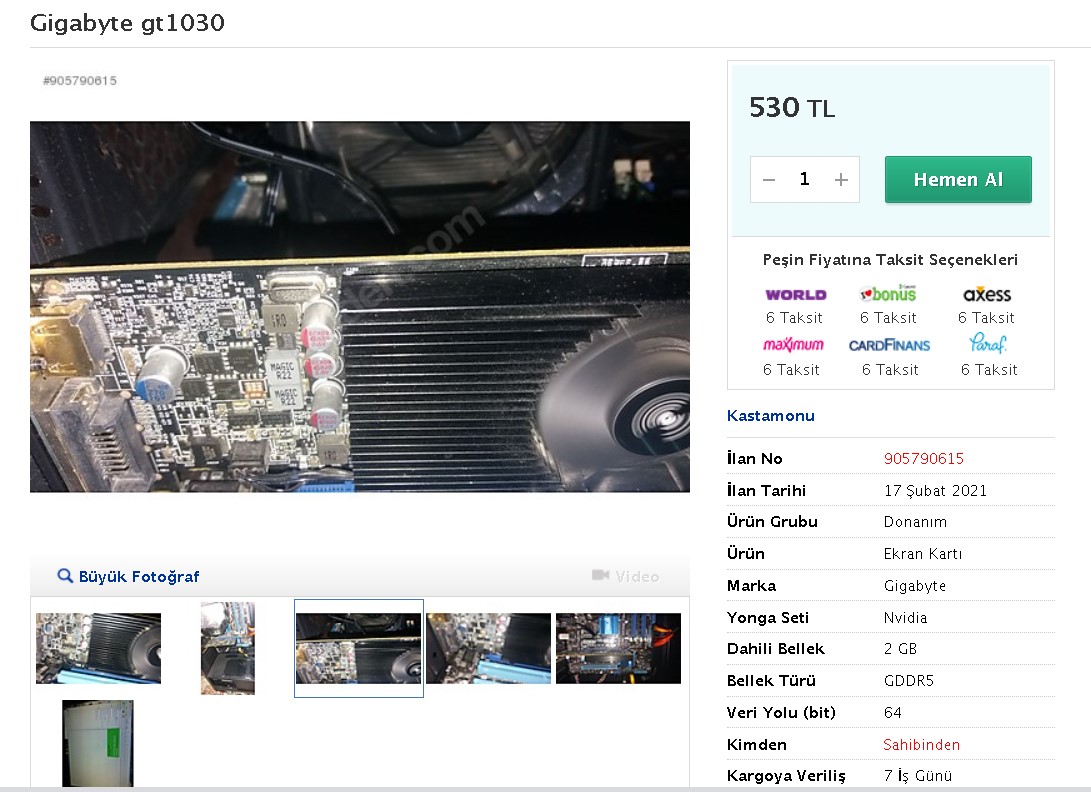Click 6 Taksit under the CardFinans logo
The height and width of the screenshot is (792, 1091).
pyautogui.click(x=890, y=370)
